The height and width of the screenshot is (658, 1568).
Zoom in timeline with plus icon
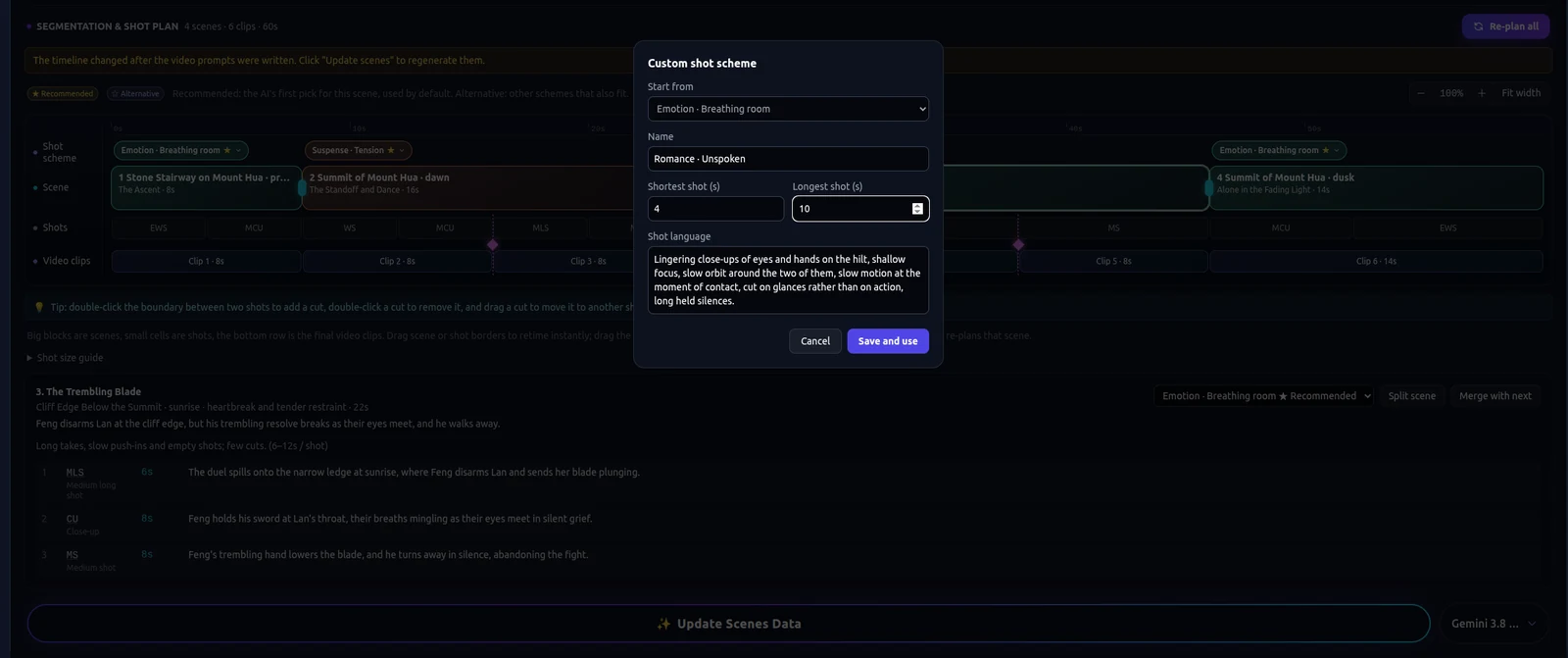click(x=1482, y=93)
